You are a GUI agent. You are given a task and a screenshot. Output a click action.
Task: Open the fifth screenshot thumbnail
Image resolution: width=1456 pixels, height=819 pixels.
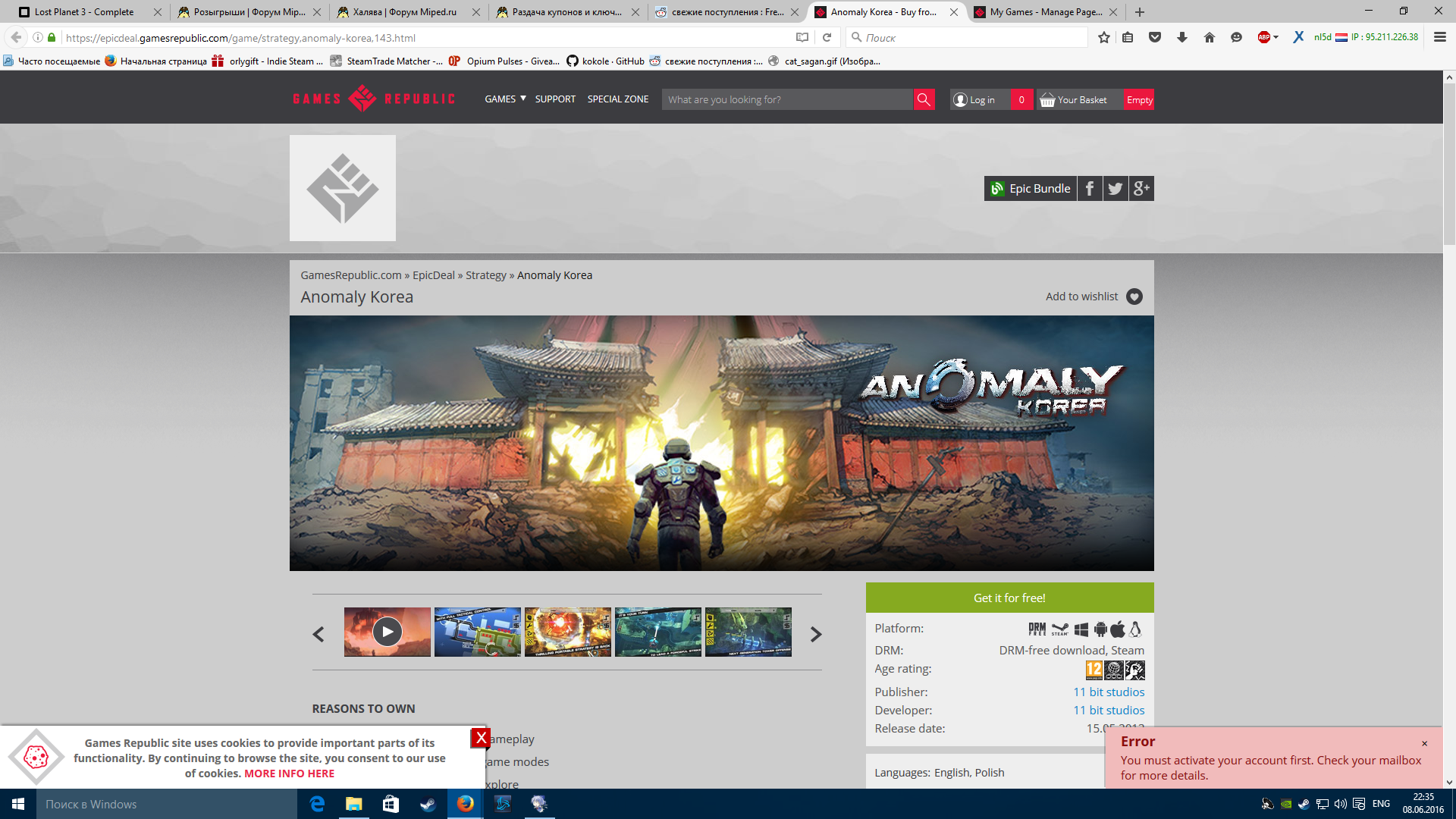pos(748,632)
